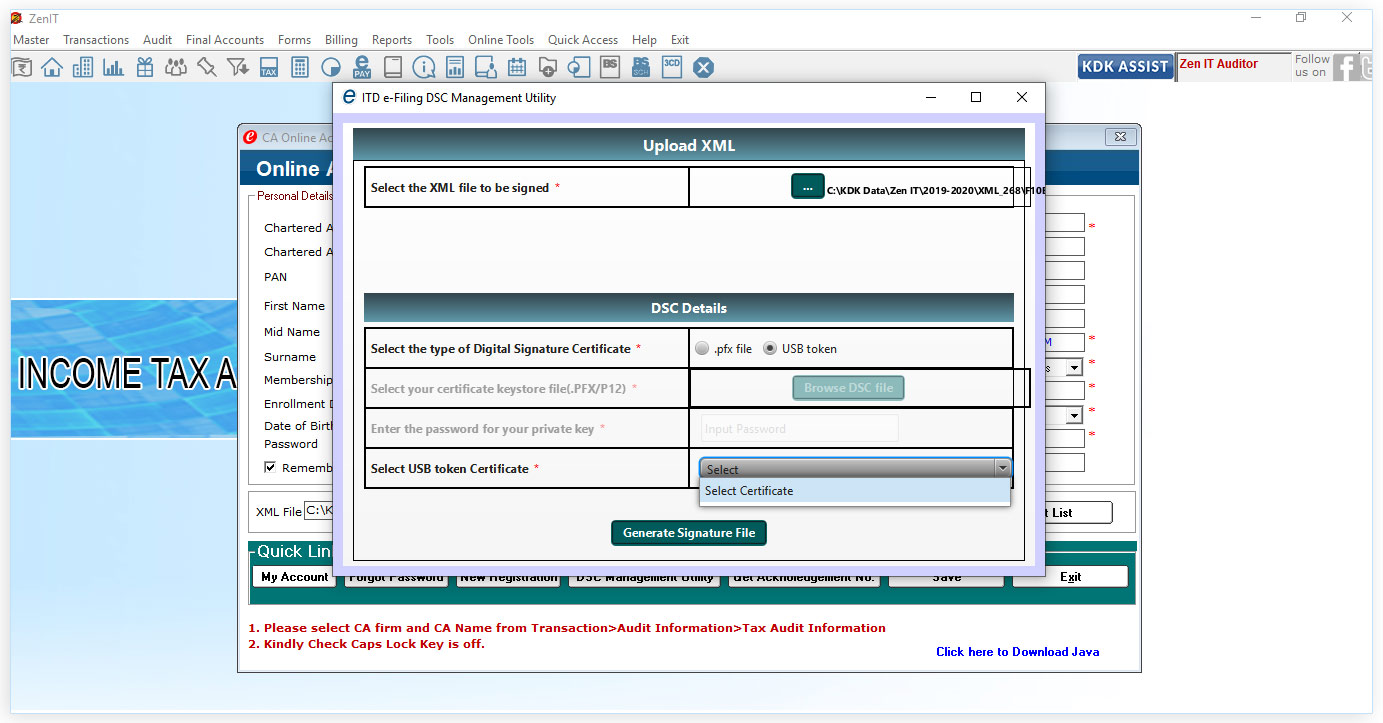
Task: Select the .pfx file radio option
Action: point(702,349)
